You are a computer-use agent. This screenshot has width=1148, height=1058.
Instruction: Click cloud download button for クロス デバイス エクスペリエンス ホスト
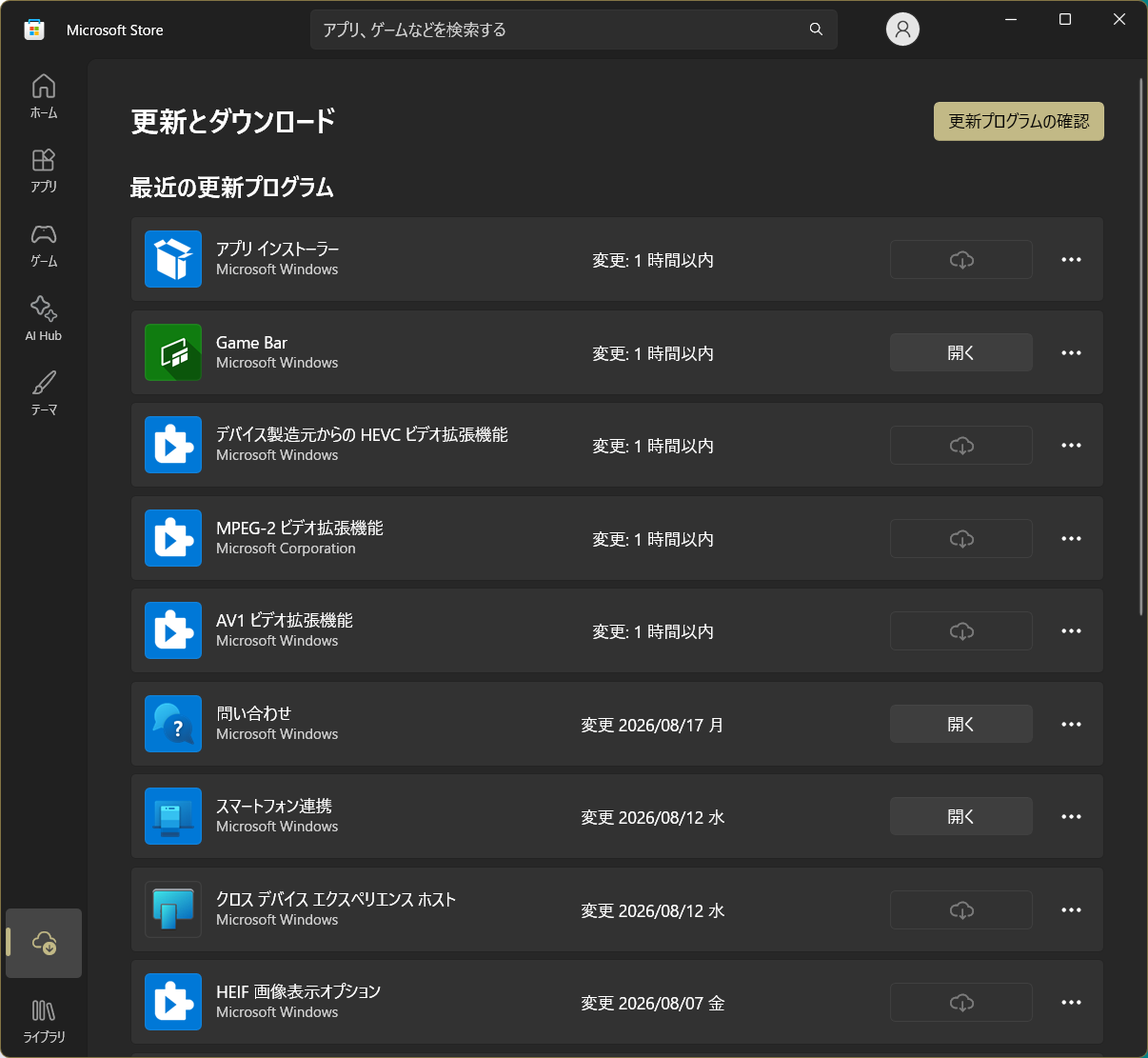[x=961, y=909]
